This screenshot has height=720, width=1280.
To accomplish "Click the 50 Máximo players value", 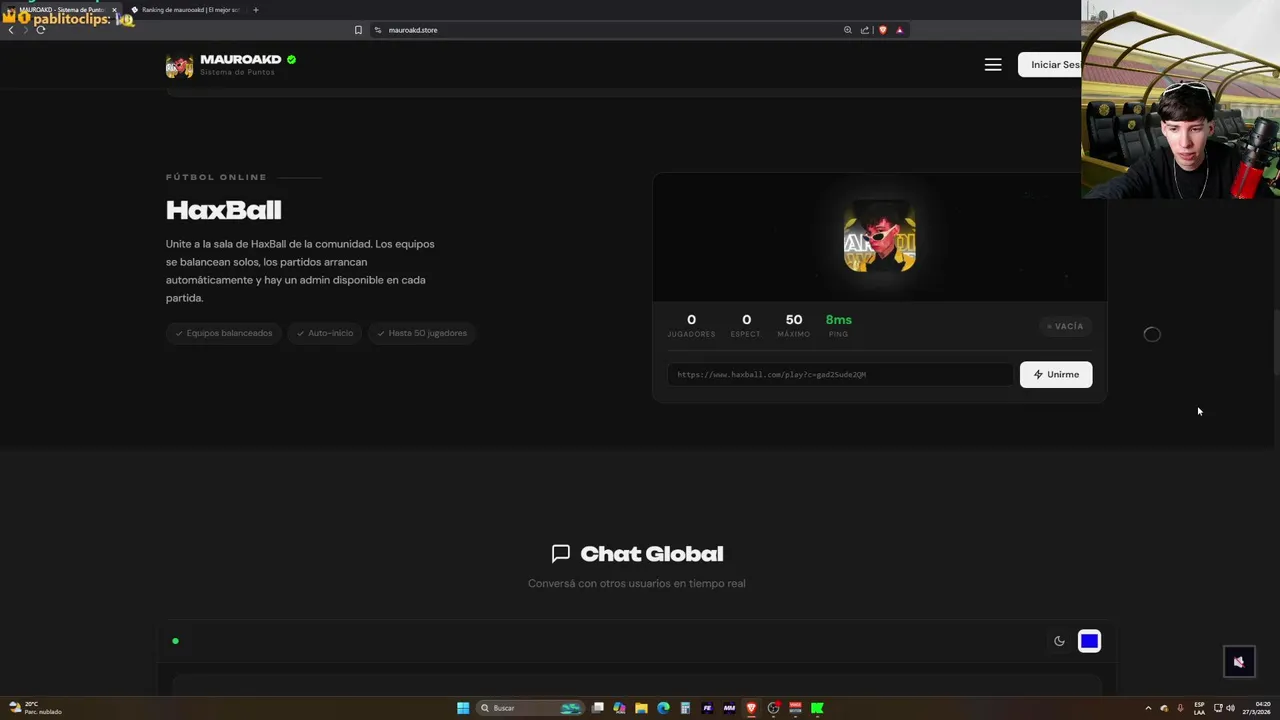I will [794, 320].
